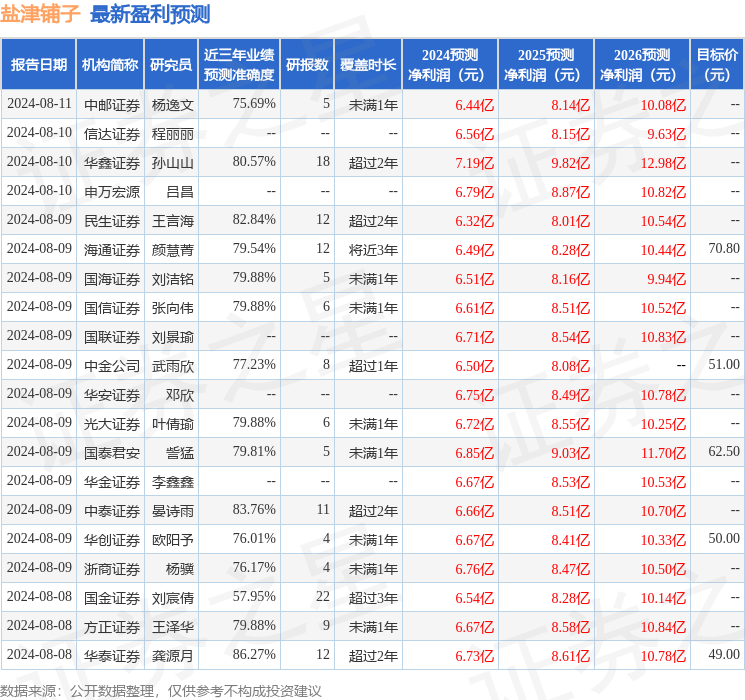The image size is (745, 700).
Task: Click 2024 profit forecast 7.19亿
Action: pos(474,163)
